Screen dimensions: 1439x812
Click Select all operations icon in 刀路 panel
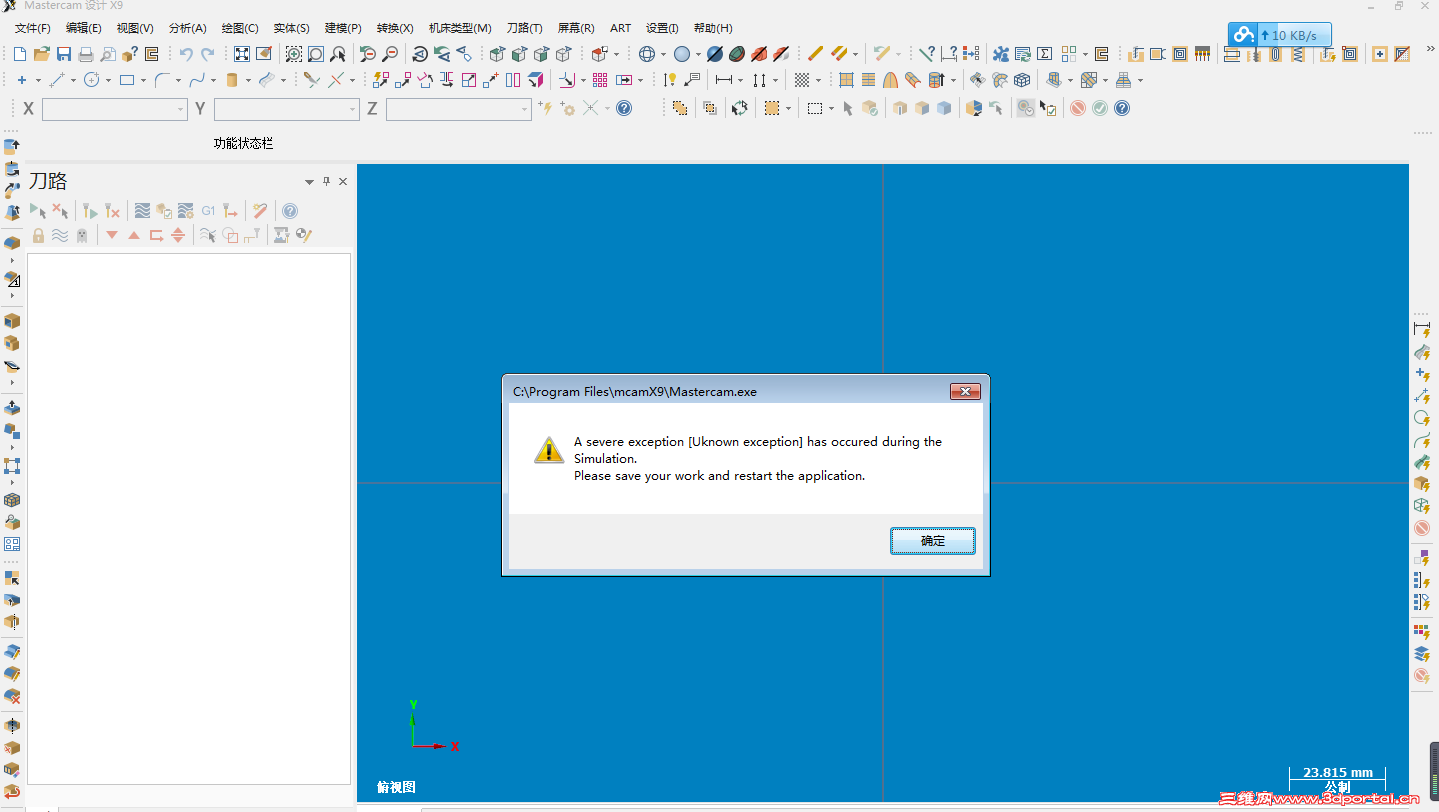(x=38, y=210)
